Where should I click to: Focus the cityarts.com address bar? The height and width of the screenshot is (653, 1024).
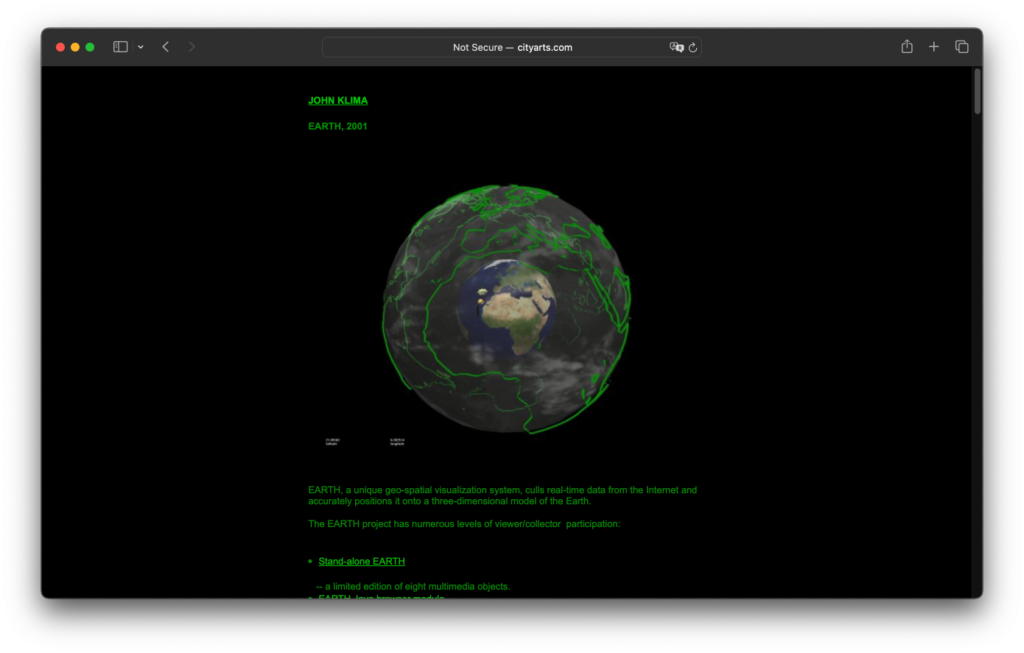512,47
